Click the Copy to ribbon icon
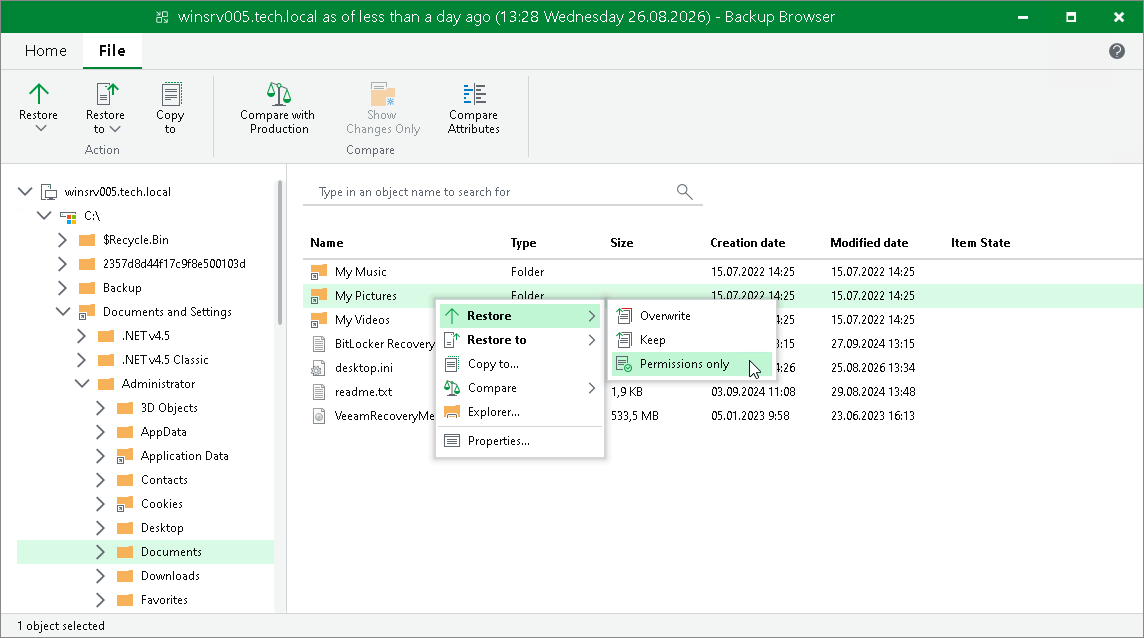The image size is (1144, 638). click(x=171, y=93)
